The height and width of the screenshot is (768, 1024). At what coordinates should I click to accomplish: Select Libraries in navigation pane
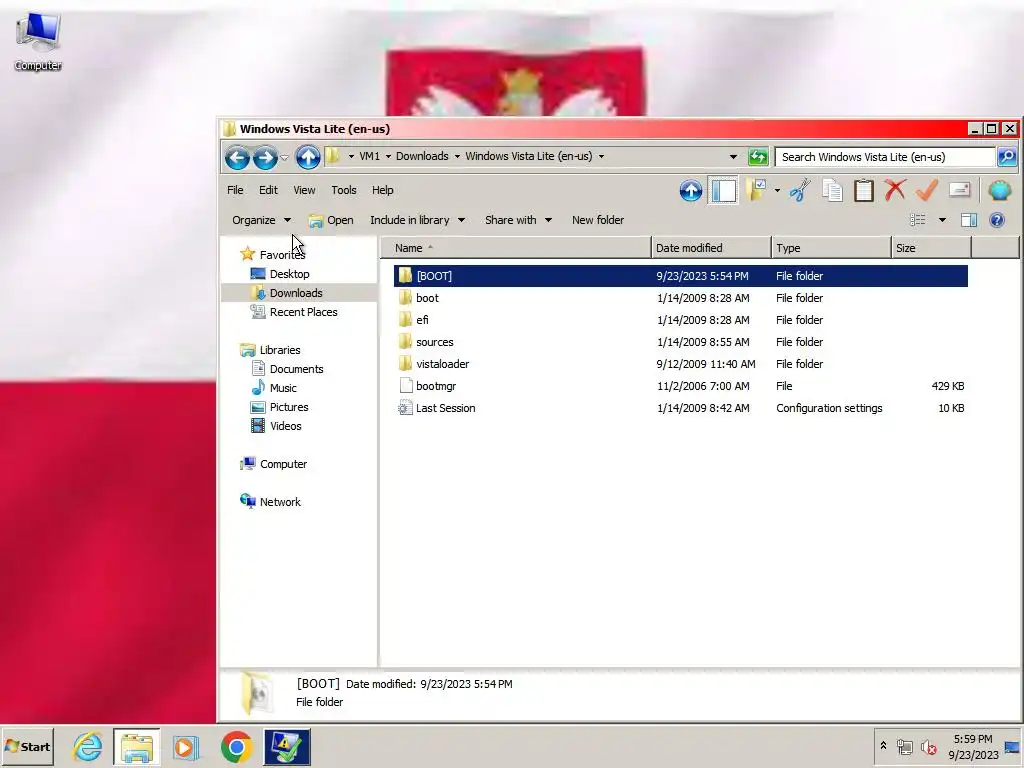(x=280, y=350)
